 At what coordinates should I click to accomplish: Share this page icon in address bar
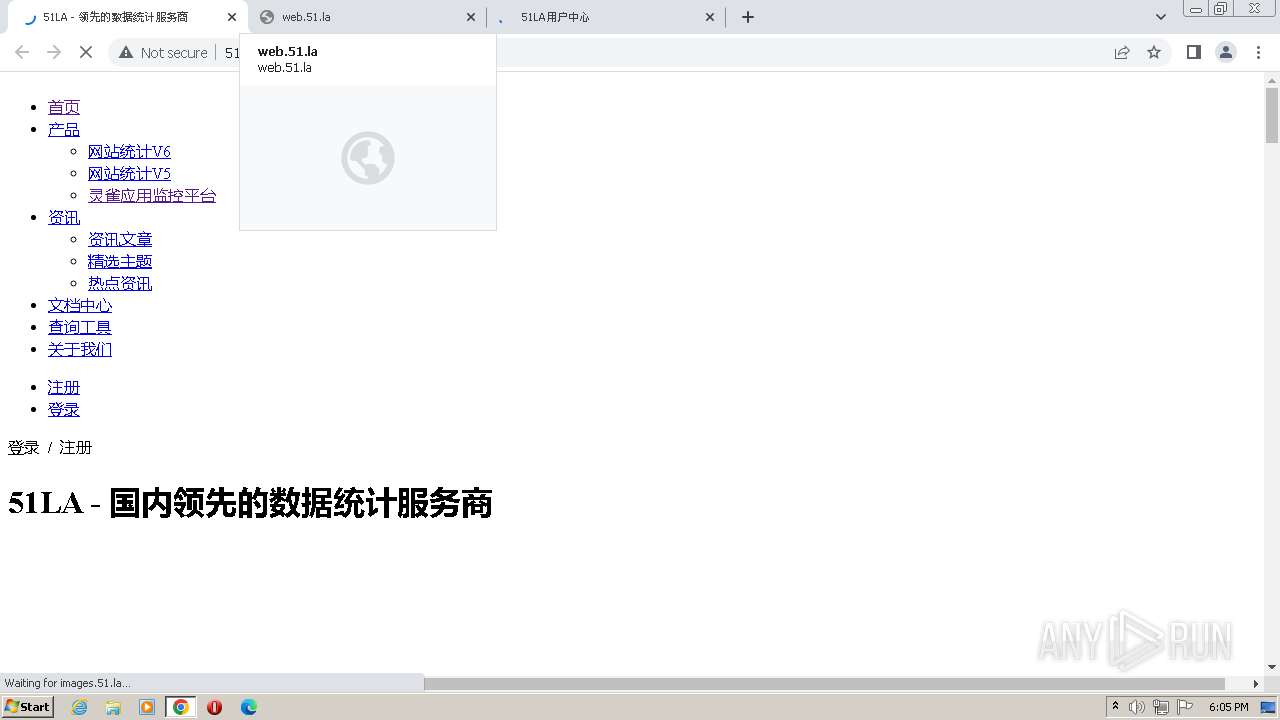tap(1122, 52)
